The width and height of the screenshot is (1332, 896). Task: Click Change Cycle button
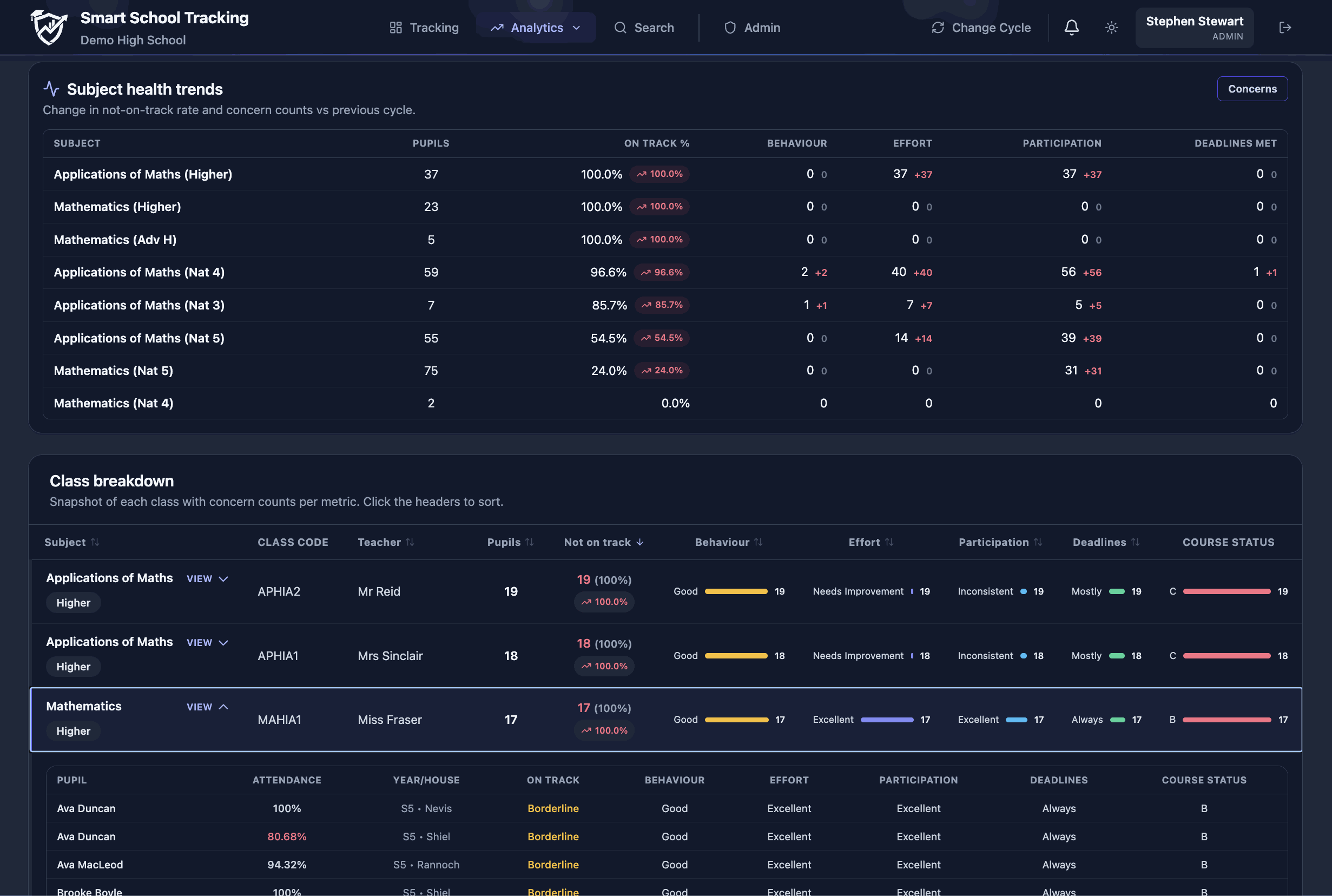click(981, 28)
